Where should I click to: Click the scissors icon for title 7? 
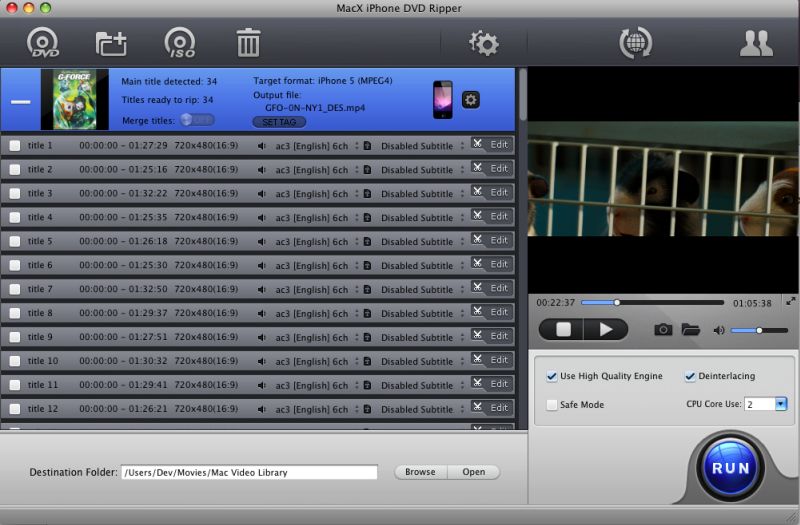coord(477,288)
